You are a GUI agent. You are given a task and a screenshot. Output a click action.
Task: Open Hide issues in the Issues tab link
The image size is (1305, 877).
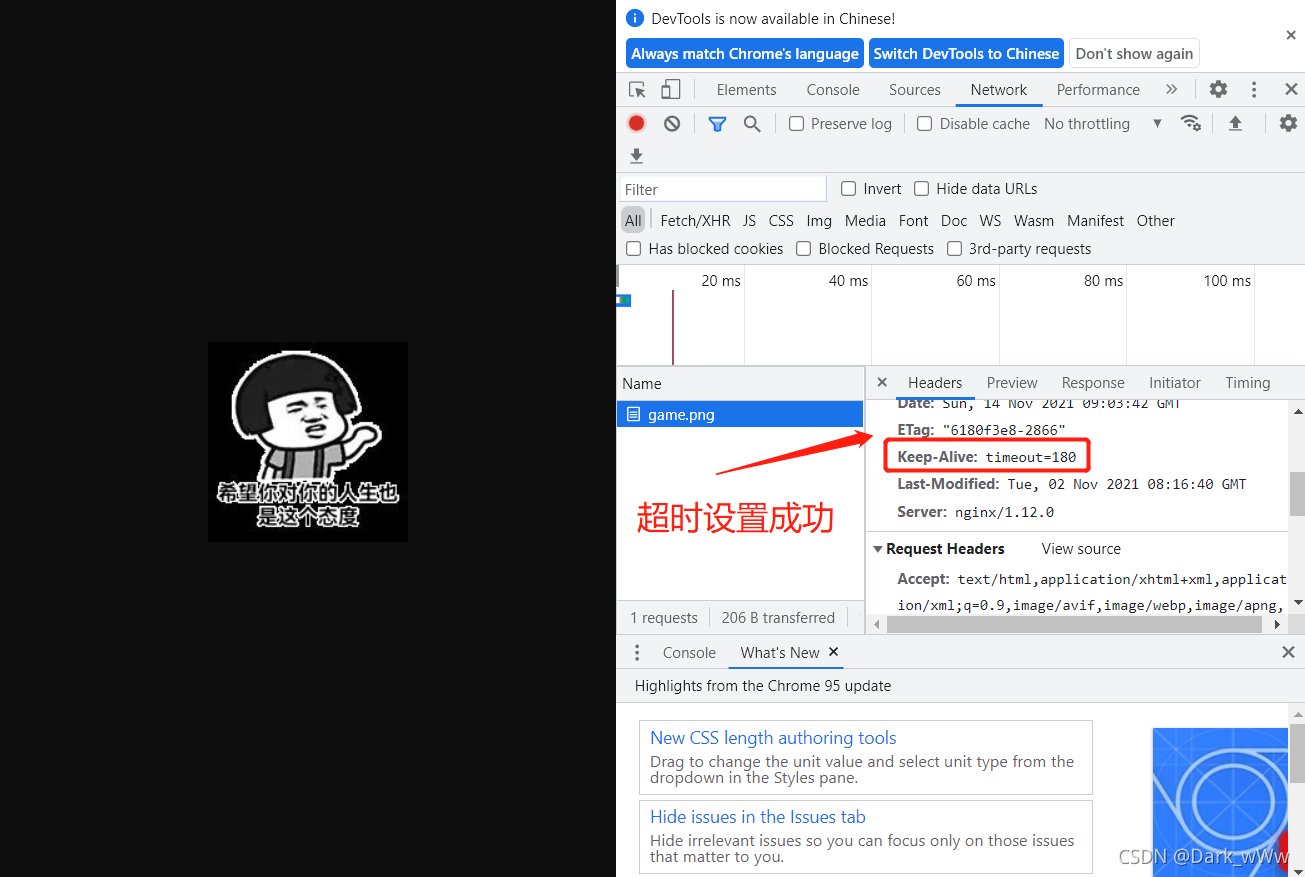(758, 817)
